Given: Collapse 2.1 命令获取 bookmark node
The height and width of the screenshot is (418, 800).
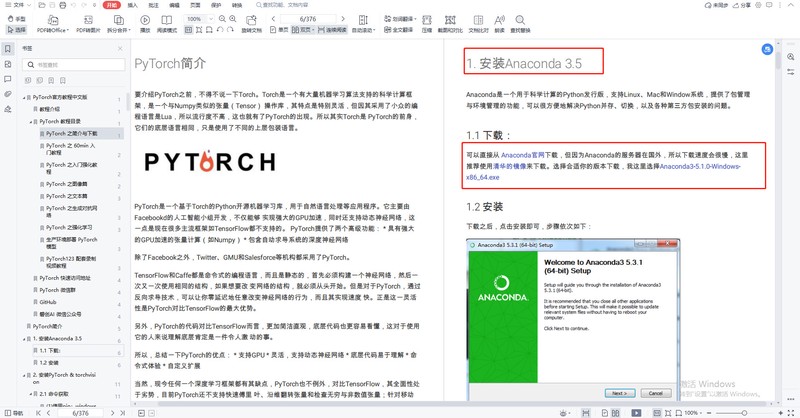Looking at the screenshot, I should 31,394.
